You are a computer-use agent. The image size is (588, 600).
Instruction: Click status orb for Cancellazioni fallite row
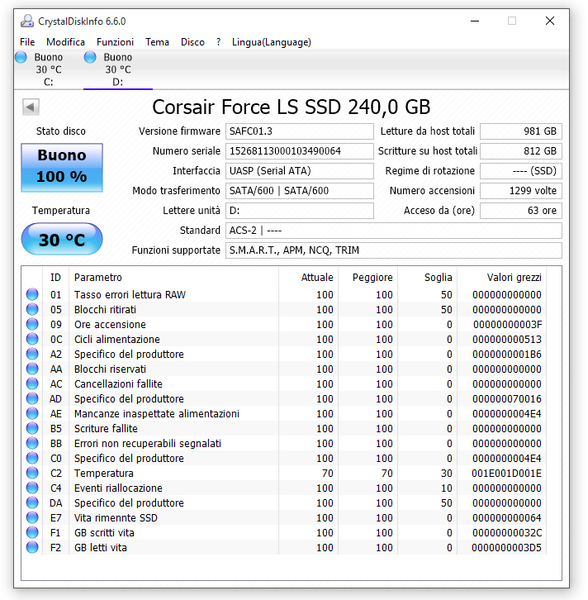32,384
